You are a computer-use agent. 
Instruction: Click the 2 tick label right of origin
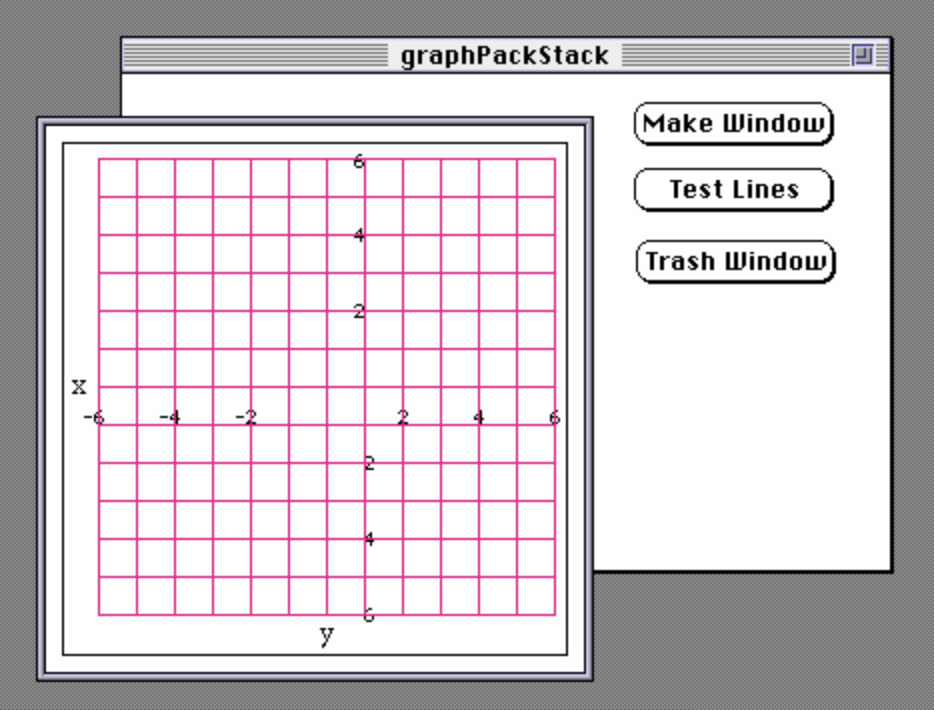[x=403, y=417]
